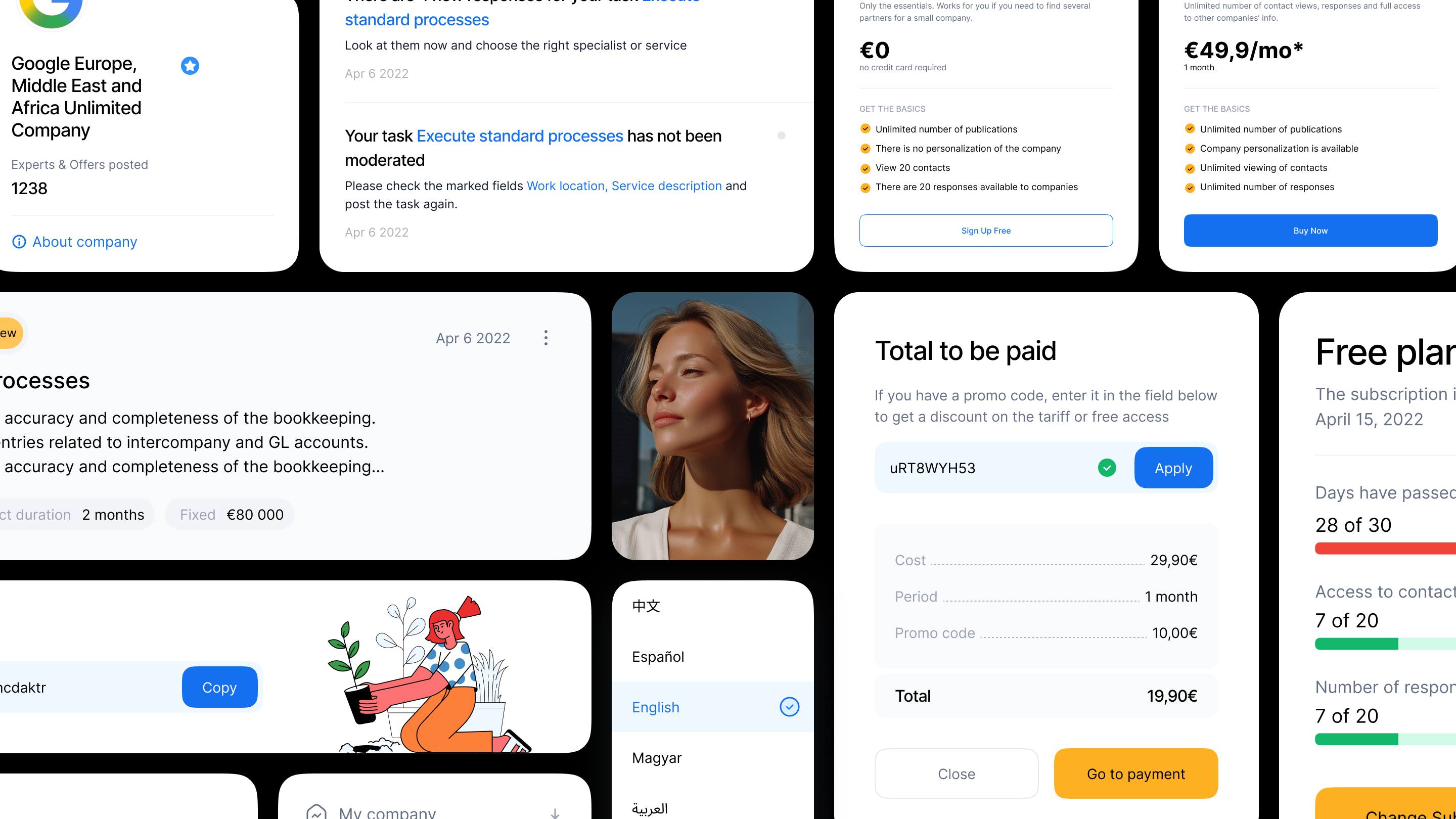Select English language option checkmark

coord(789,707)
